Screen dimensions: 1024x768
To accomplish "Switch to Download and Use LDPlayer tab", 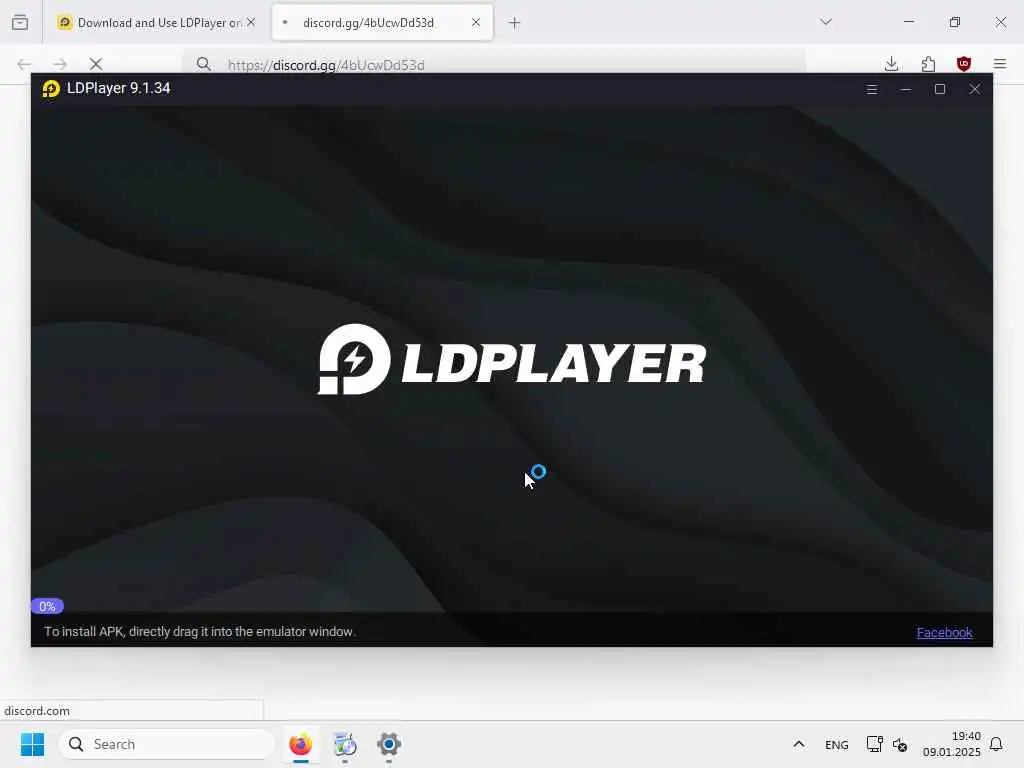I will 156,22.
